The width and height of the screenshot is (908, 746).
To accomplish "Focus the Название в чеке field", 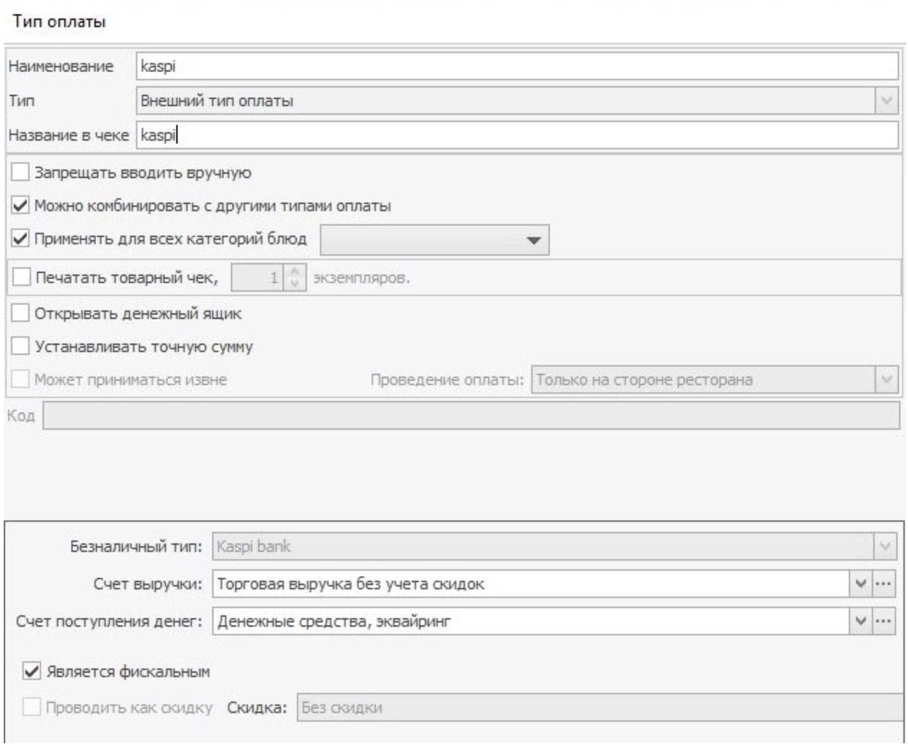I will pos(517,135).
